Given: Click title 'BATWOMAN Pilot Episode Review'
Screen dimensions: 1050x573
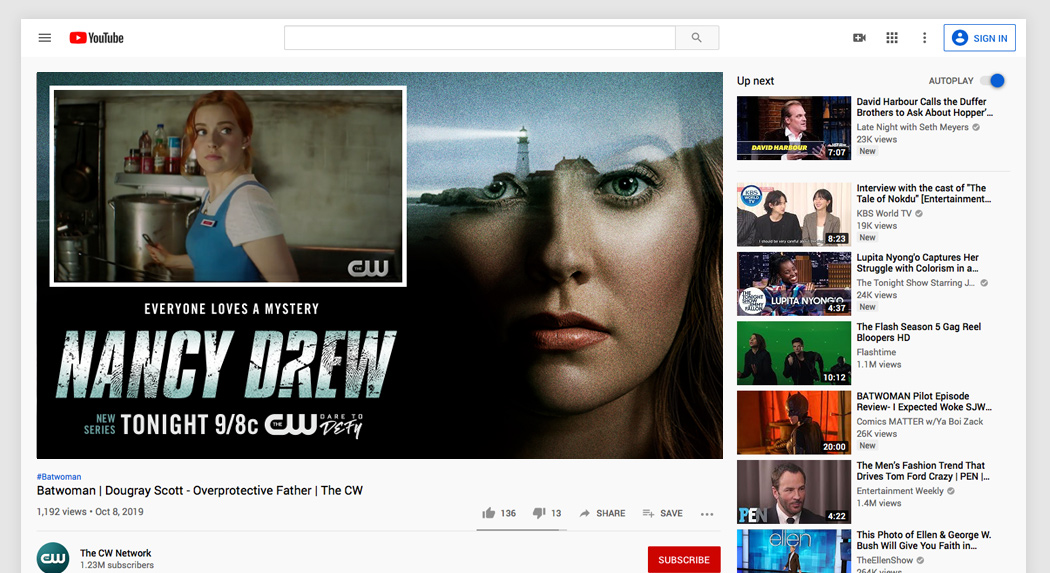Looking at the screenshot, I should (924, 402).
